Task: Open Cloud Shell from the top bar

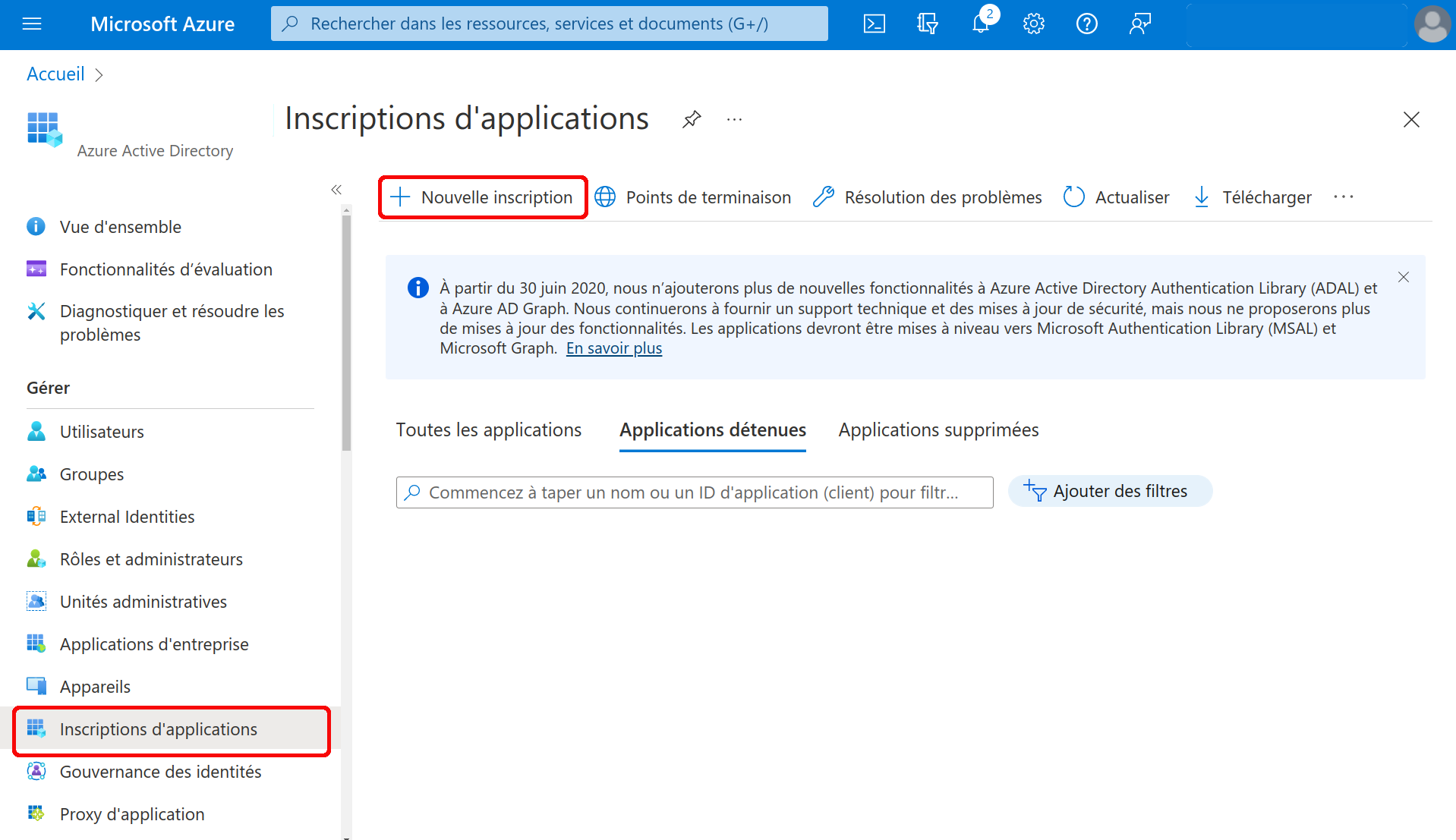Action: tap(875, 24)
